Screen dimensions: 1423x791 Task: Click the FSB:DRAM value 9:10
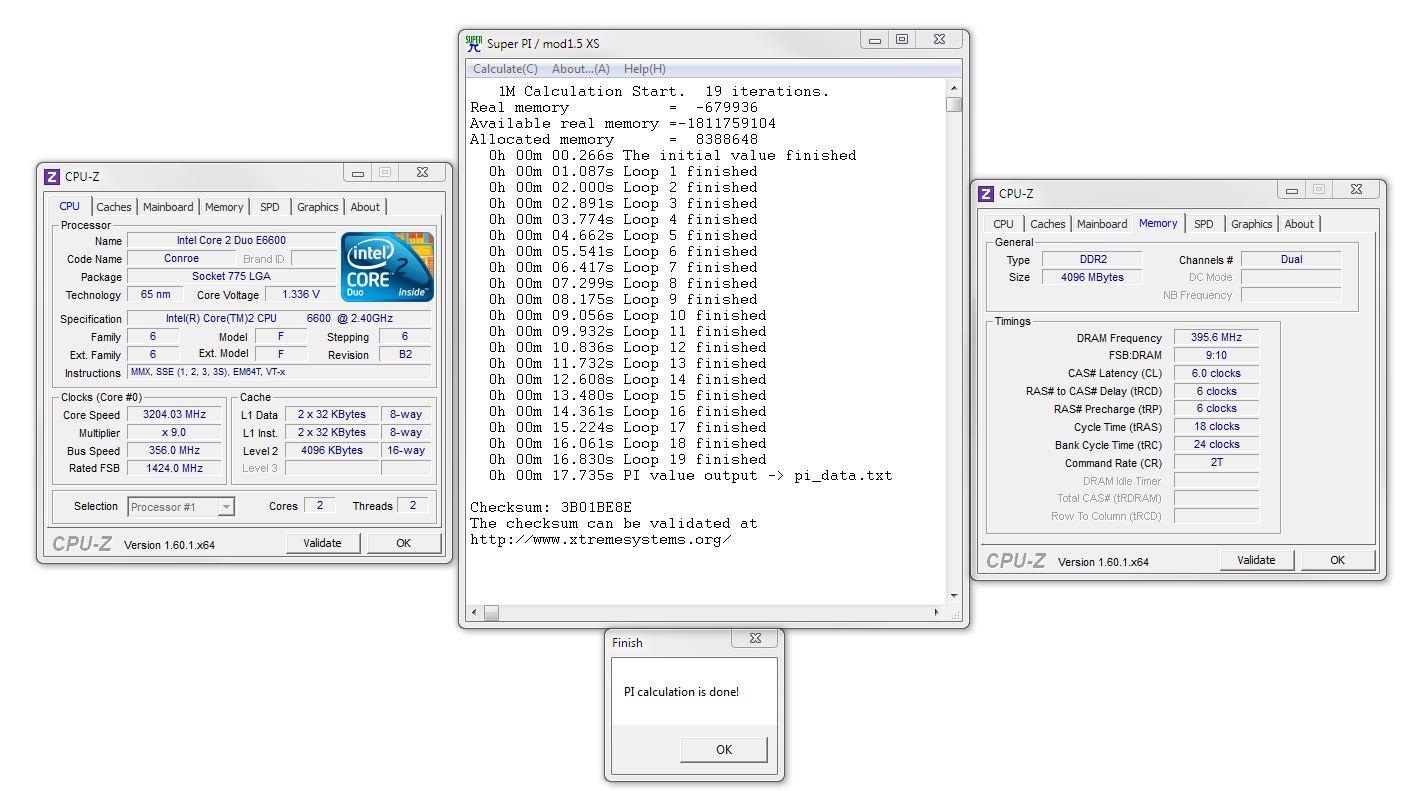click(1216, 355)
